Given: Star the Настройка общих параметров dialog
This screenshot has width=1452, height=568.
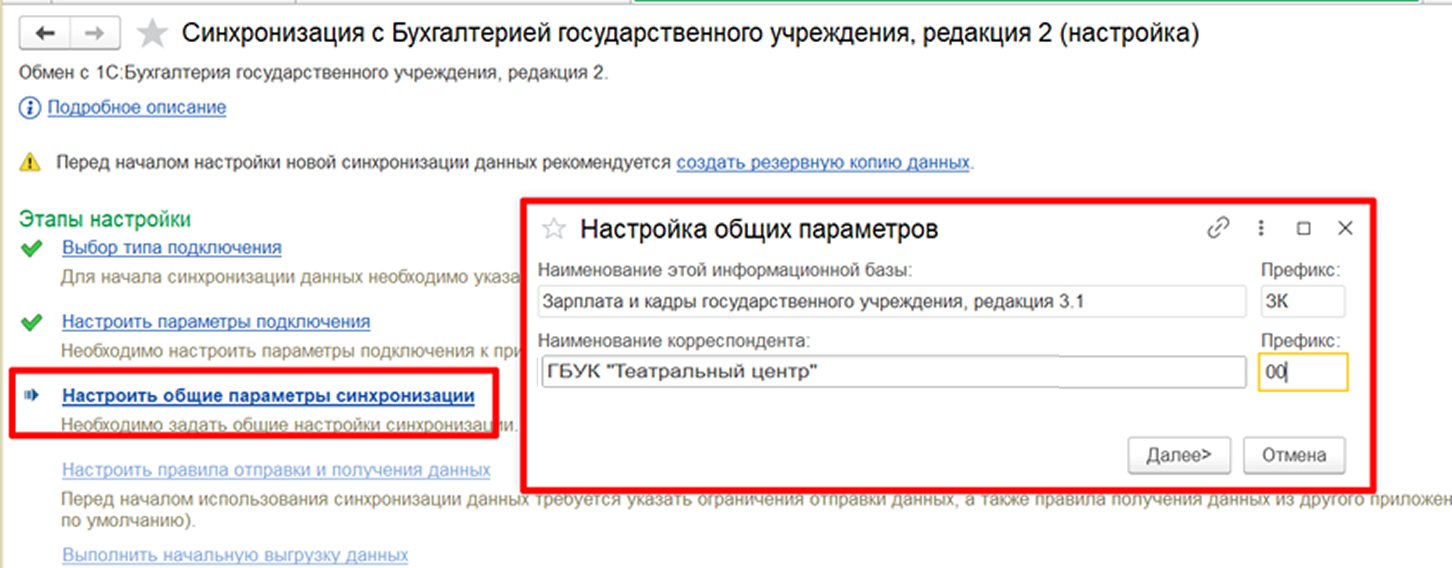Looking at the screenshot, I should [553, 229].
